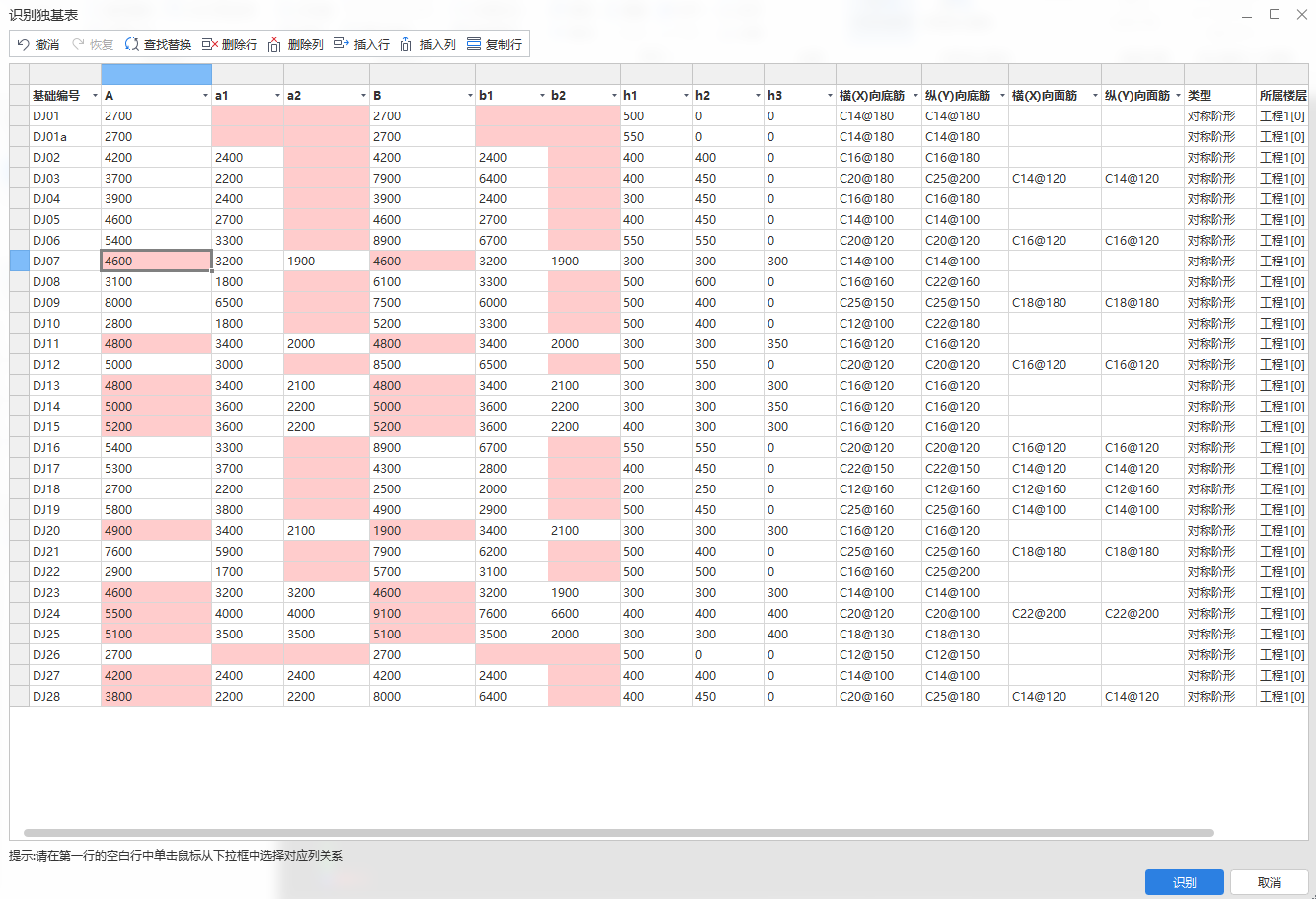1316x899 pixels.
Task: Click cell 4600 in DJ07 column A
Action: pyautogui.click(x=156, y=261)
